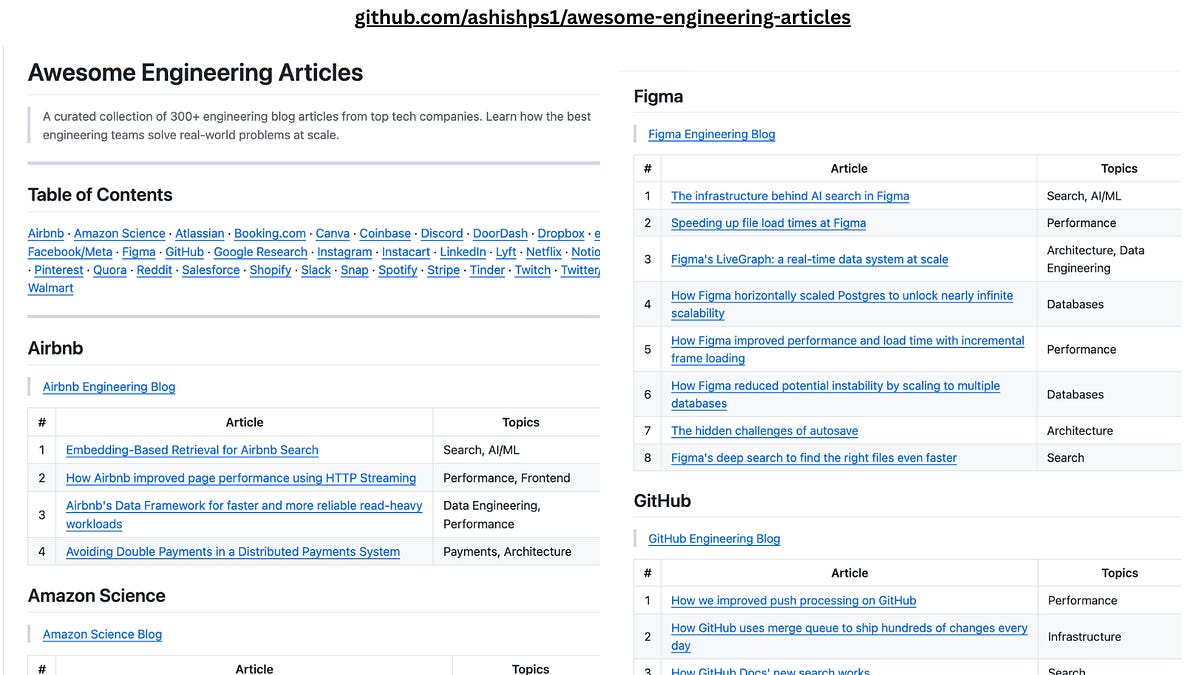Open Discord link in Table of Contents
Image resolution: width=1200 pixels, height=675 pixels.
pyautogui.click(x=442, y=234)
